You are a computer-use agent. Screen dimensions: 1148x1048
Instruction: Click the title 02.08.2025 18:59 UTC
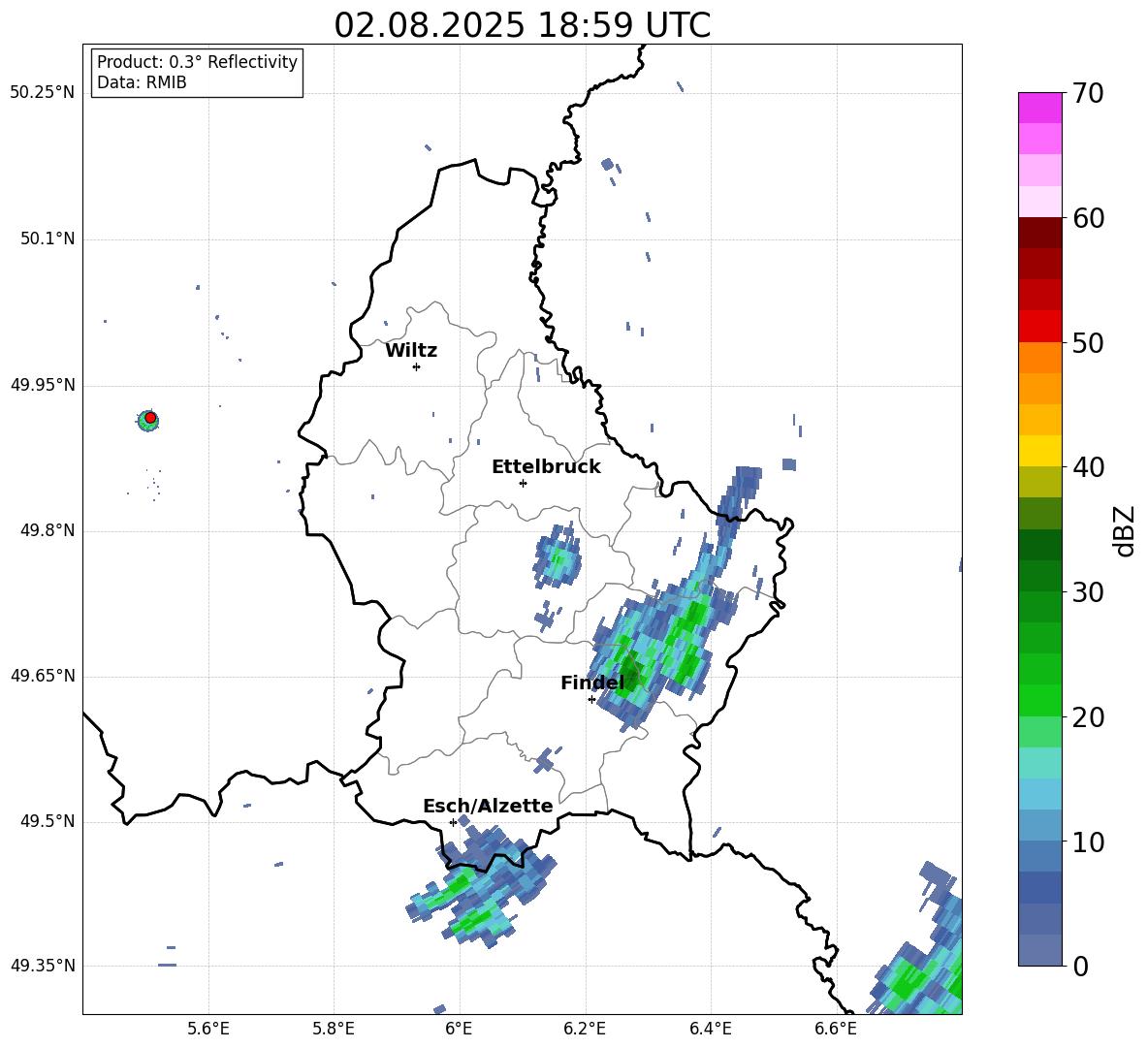pyautogui.click(x=522, y=25)
